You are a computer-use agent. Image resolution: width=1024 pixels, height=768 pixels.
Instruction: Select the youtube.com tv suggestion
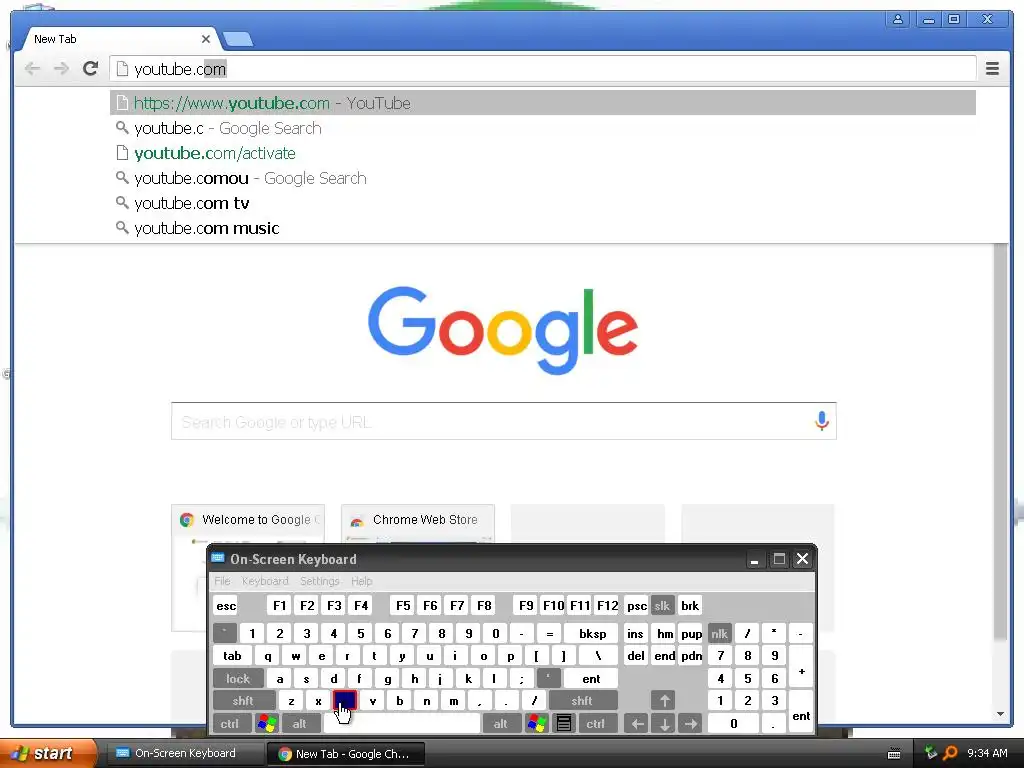(x=543, y=203)
